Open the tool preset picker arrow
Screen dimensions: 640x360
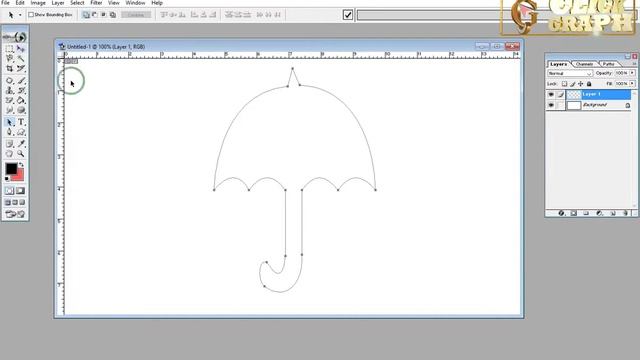[x=20, y=15]
